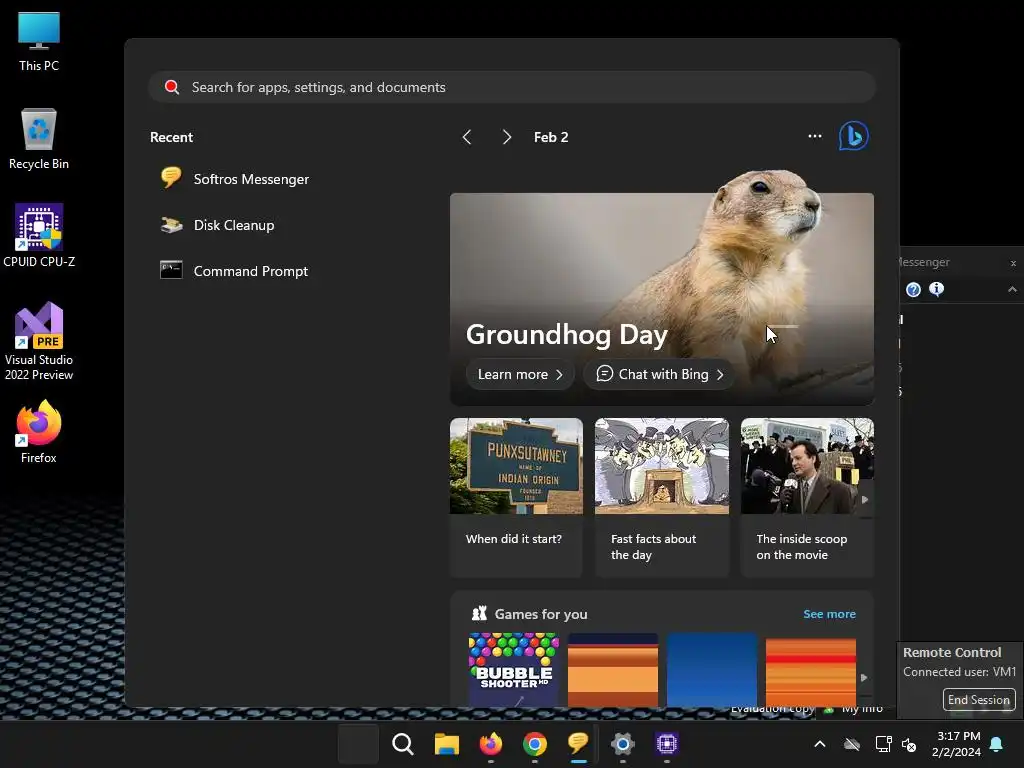Collapse Messenger toolbar chevron
This screenshot has height=768, width=1024.
click(1012, 289)
